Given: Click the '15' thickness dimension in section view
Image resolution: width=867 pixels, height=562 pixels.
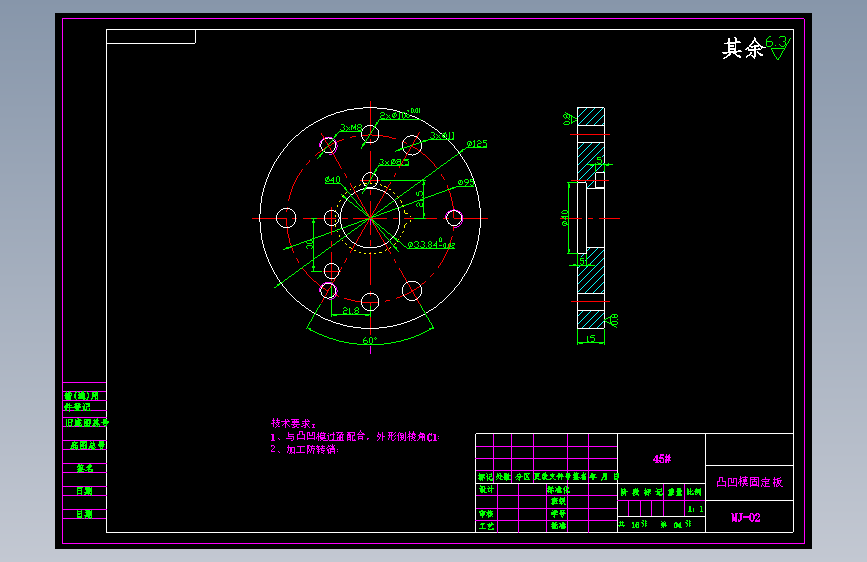Looking at the screenshot, I should [x=591, y=338].
